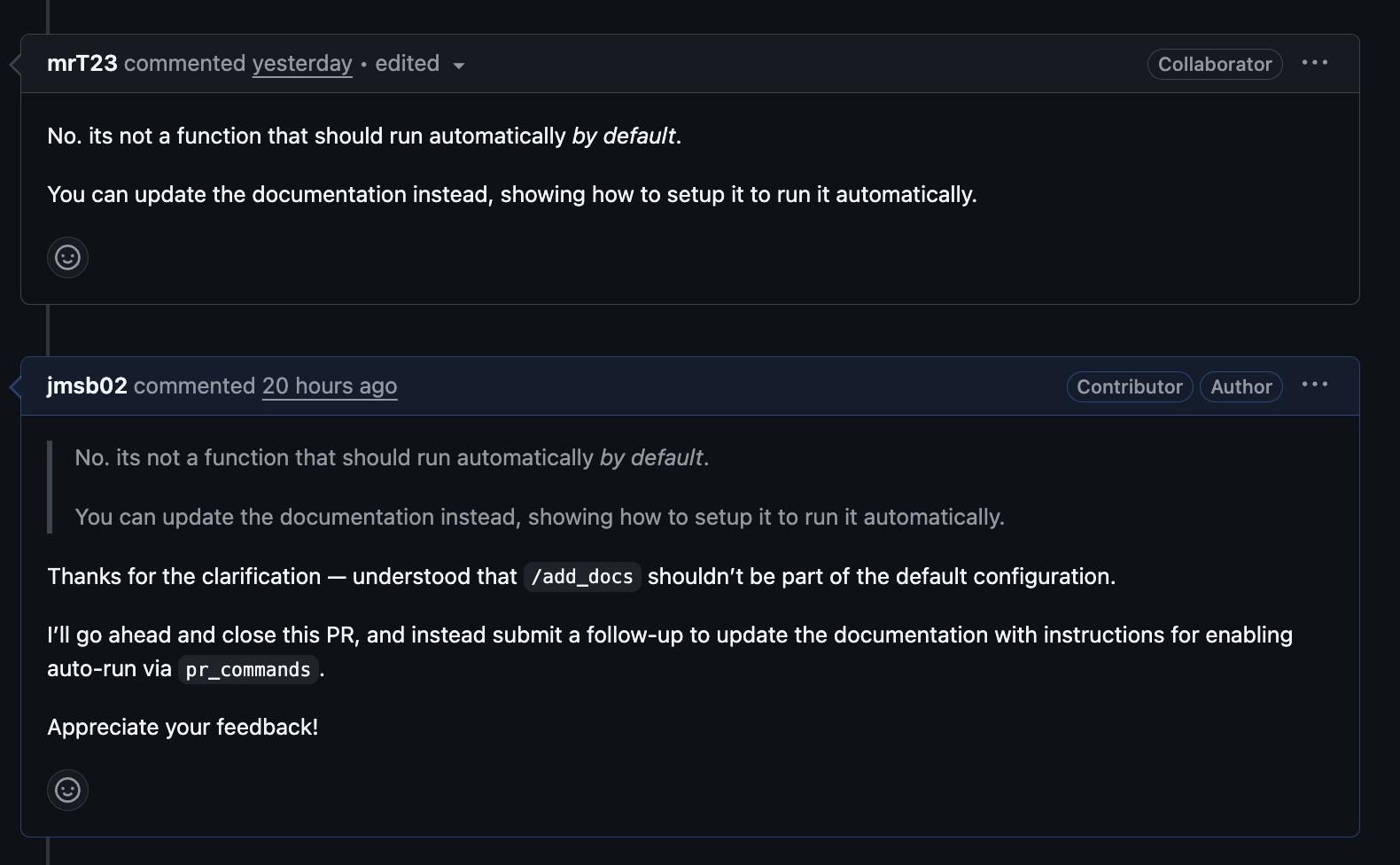The width and height of the screenshot is (1400, 865).
Task: Click the /add_docs inline code
Action: 582,577
